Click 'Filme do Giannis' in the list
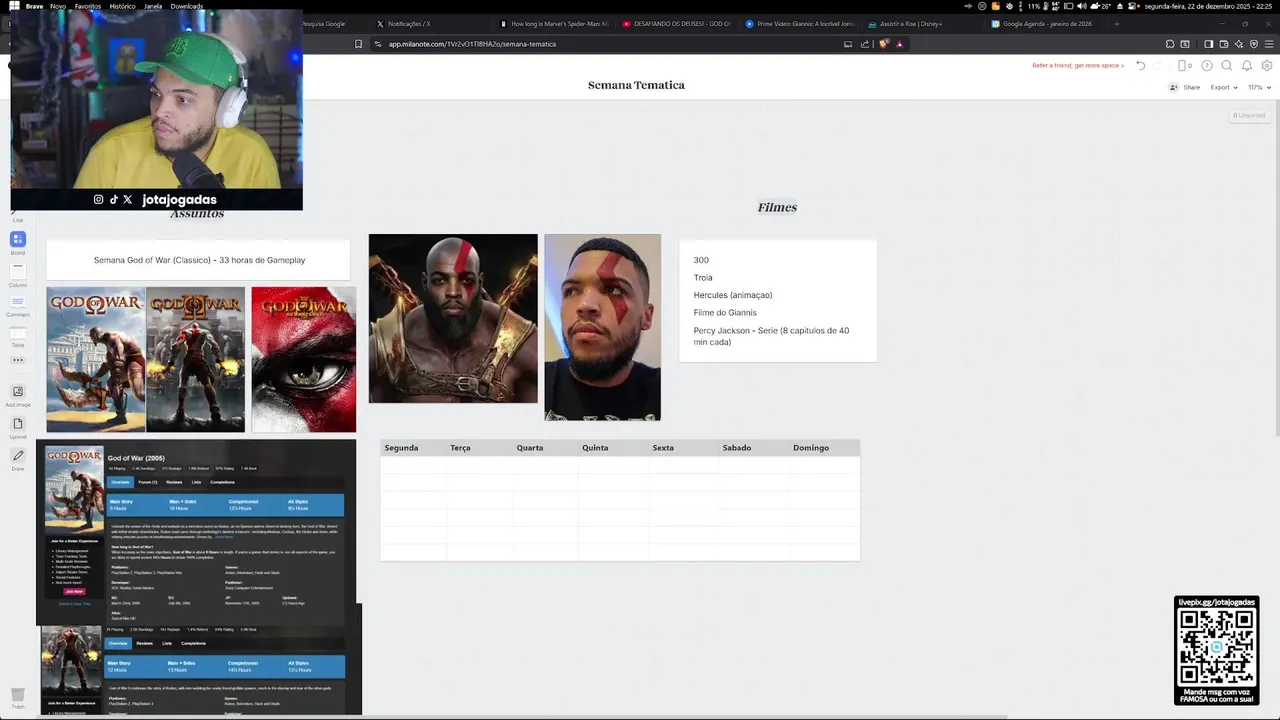 point(725,313)
